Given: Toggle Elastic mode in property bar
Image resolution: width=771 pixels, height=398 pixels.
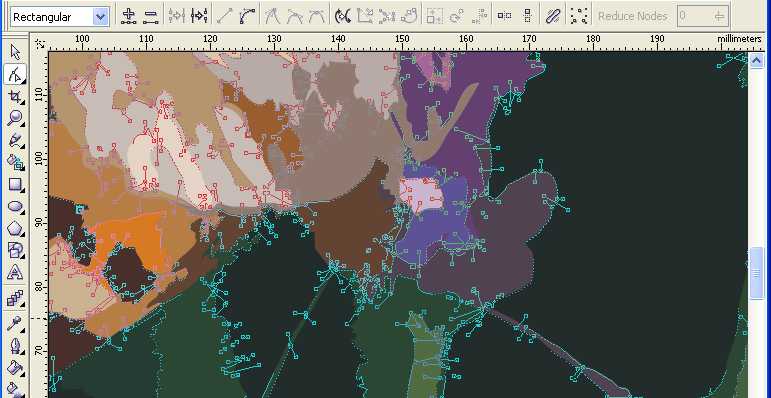Looking at the screenshot, I should [x=553, y=16].
